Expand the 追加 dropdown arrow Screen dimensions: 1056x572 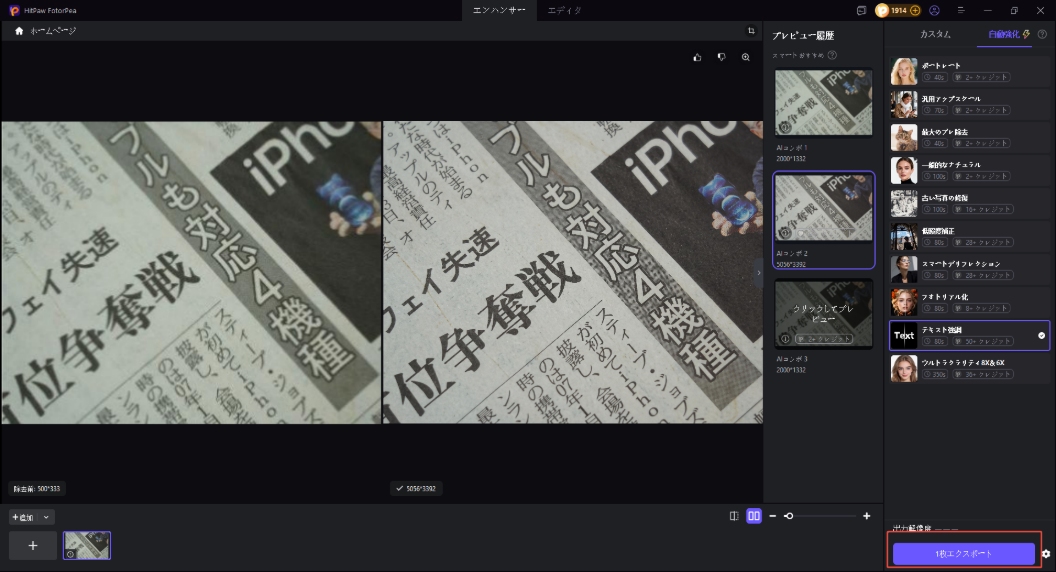pos(46,517)
